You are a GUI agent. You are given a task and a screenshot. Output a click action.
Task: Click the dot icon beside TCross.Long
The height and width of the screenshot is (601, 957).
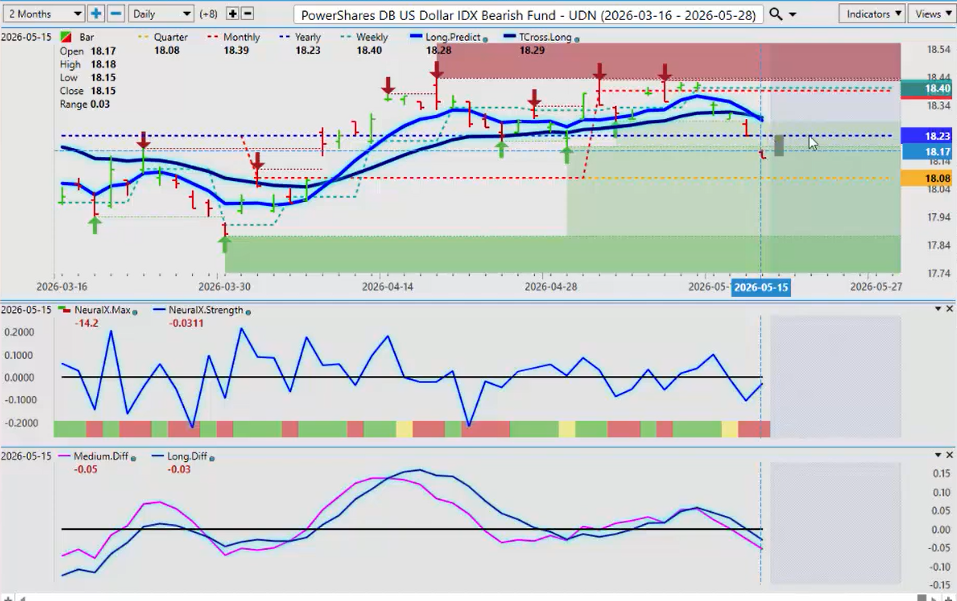click(x=577, y=39)
